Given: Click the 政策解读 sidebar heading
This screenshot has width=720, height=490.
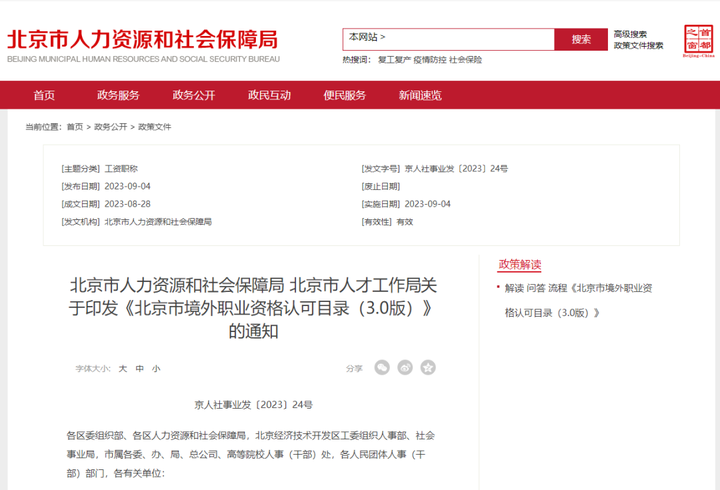Looking at the screenshot, I should (x=520, y=265).
